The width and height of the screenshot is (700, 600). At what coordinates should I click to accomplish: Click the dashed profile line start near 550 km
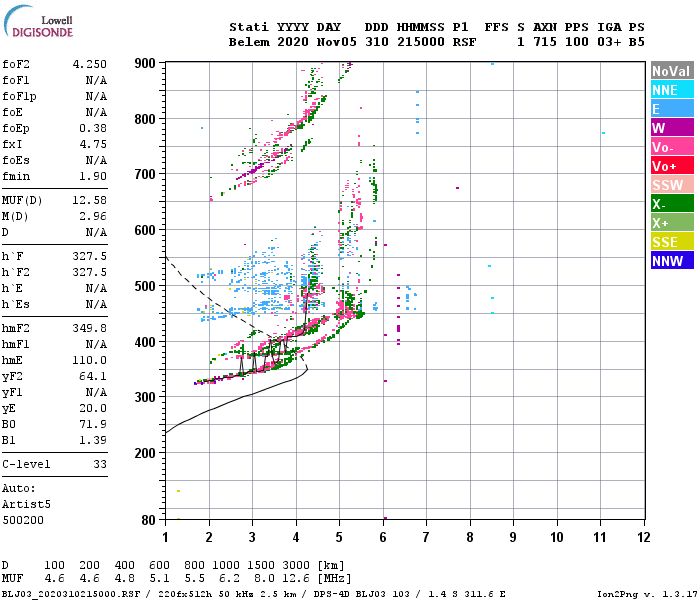(167, 258)
